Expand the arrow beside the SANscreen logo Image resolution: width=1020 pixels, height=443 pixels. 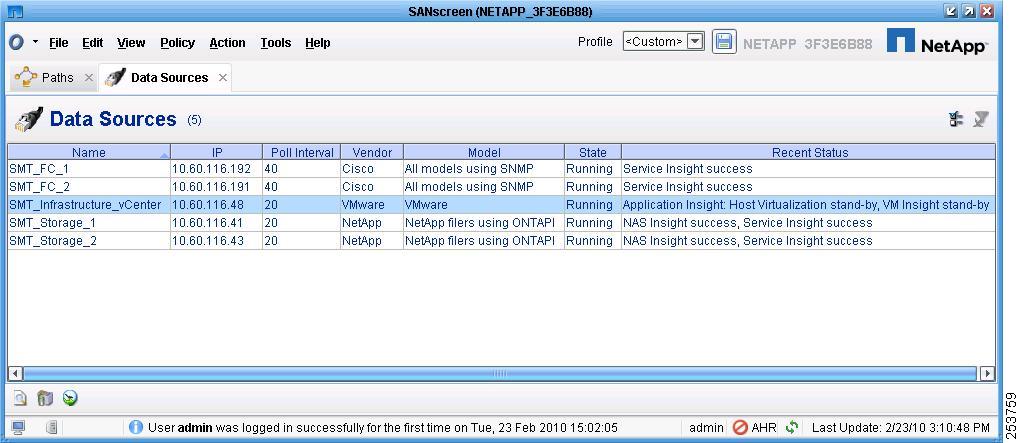[35, 42]
